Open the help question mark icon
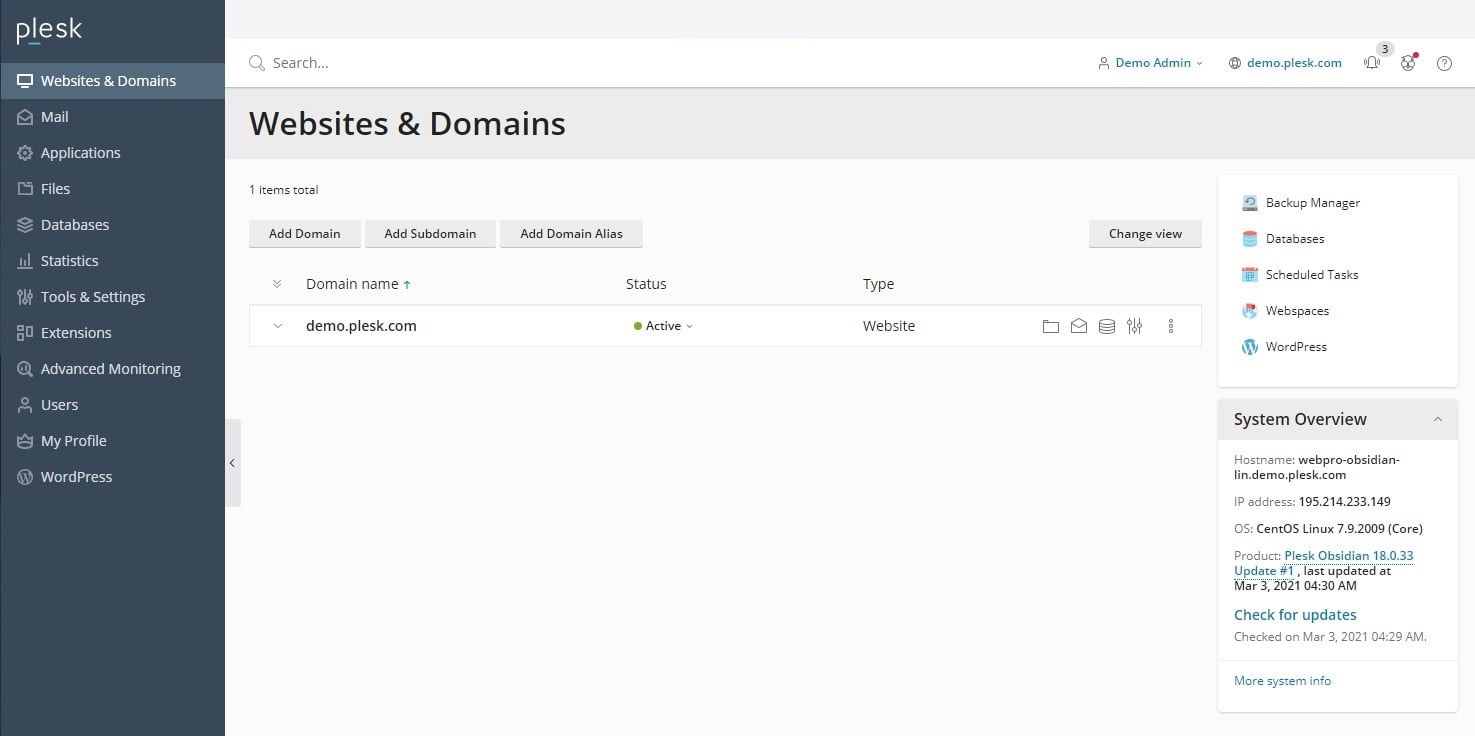 pos(1444,63)
